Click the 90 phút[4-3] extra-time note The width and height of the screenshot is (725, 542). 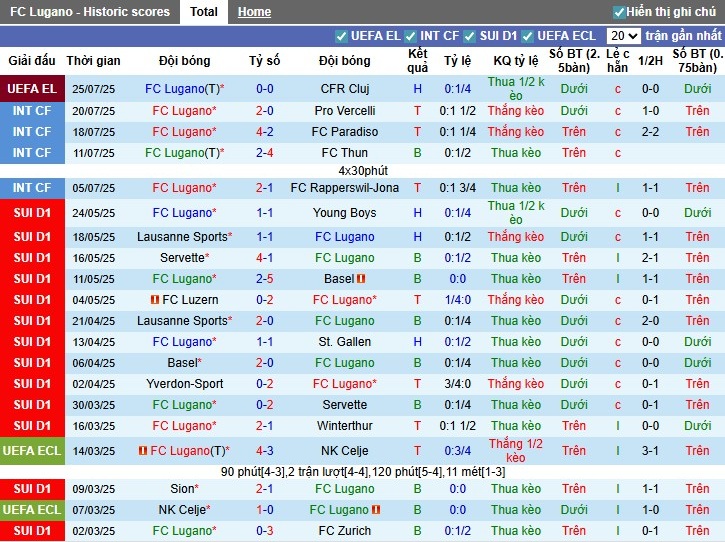point(363,472)
